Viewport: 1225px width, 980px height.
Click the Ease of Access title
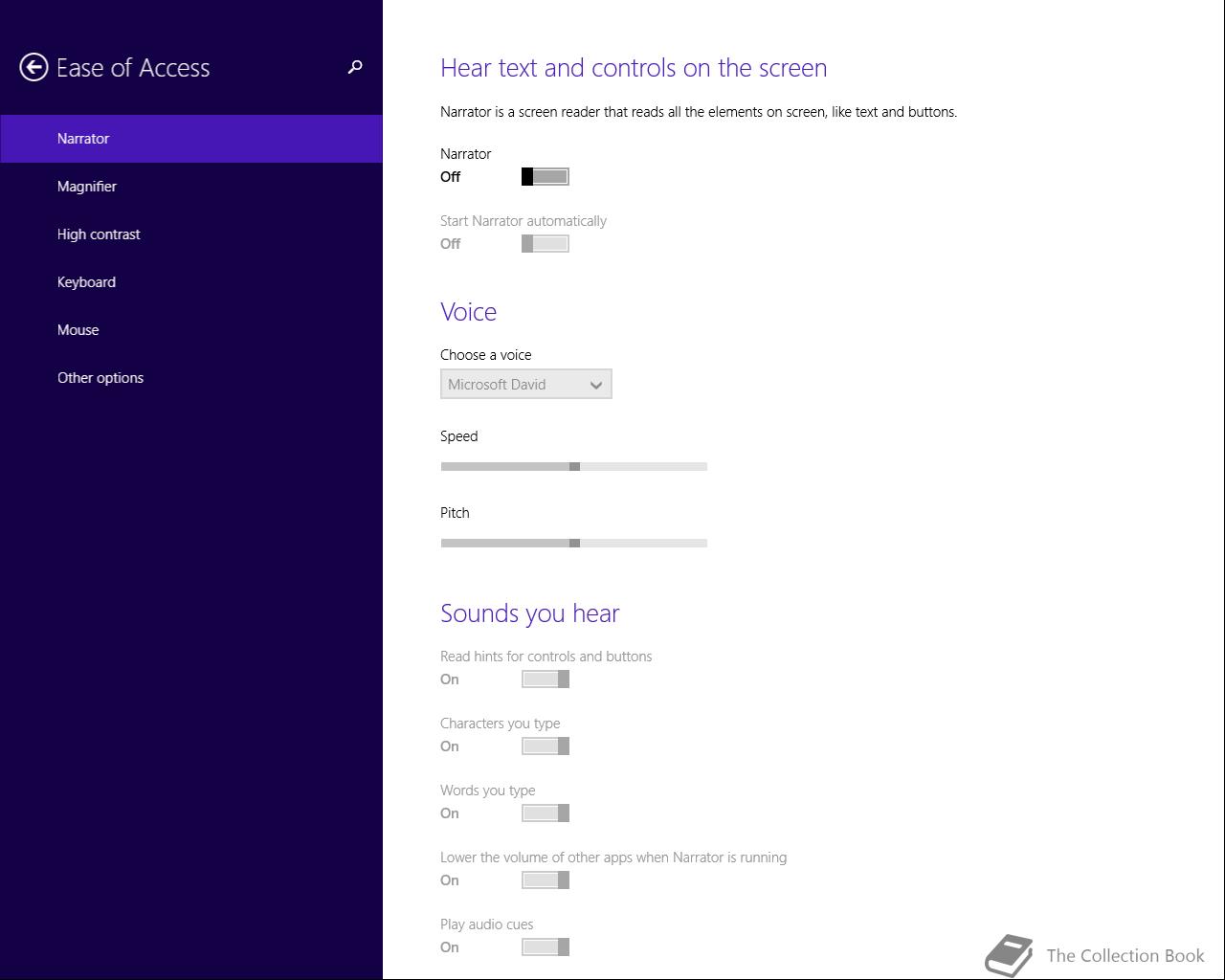(x=133, y=68)
